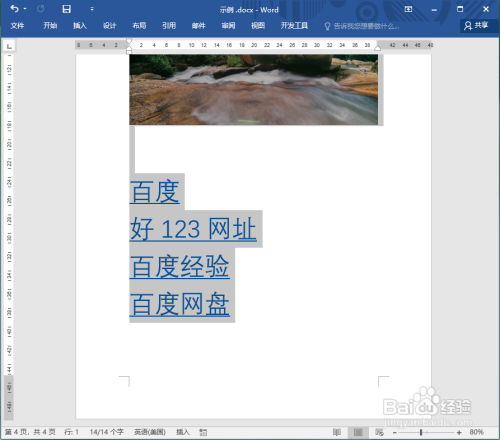Switch to the 邮件 tab

pos(199,26)
